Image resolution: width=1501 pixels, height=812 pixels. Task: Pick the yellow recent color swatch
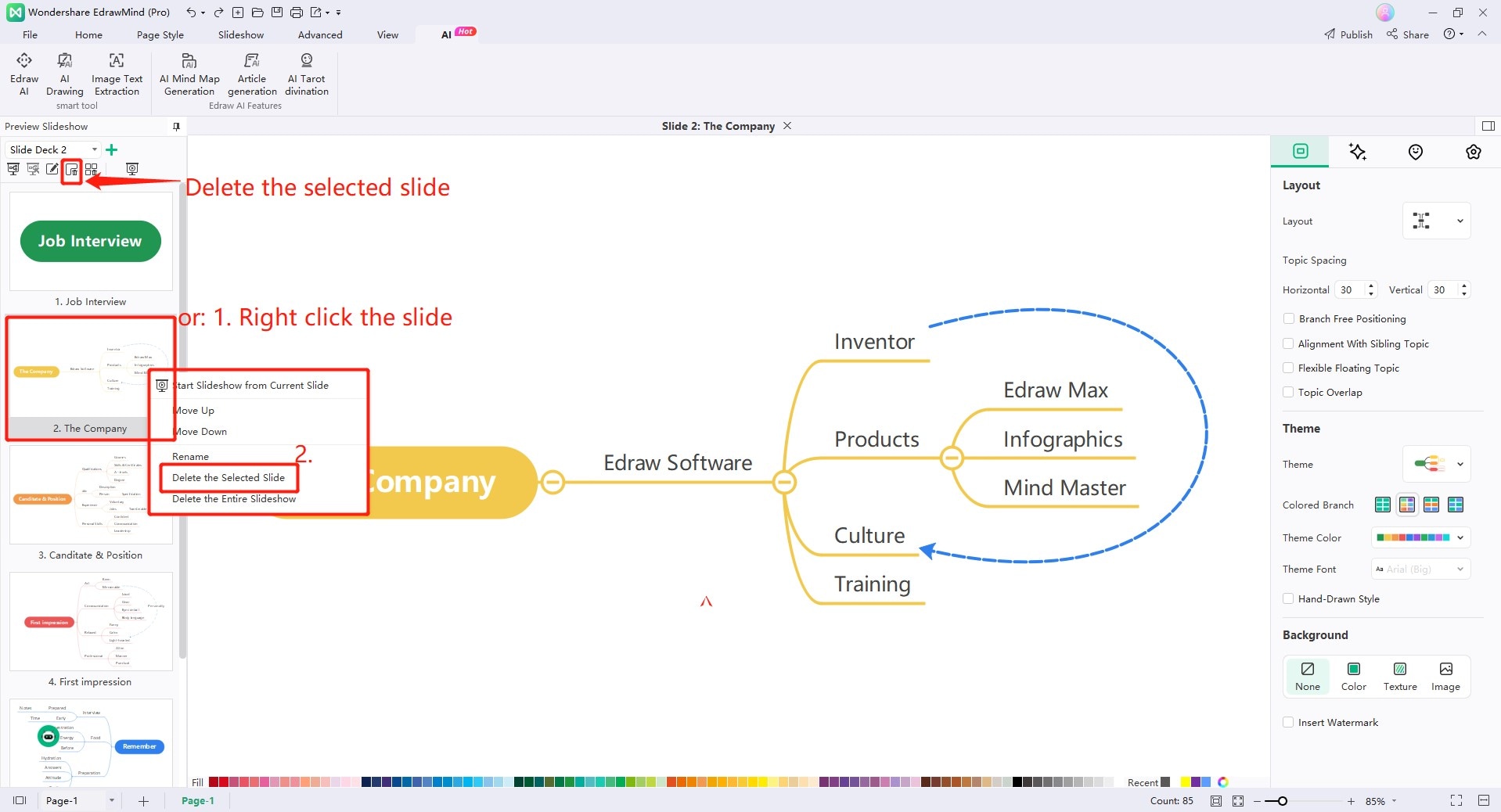pyautogui.click(x=1186, y=782)
